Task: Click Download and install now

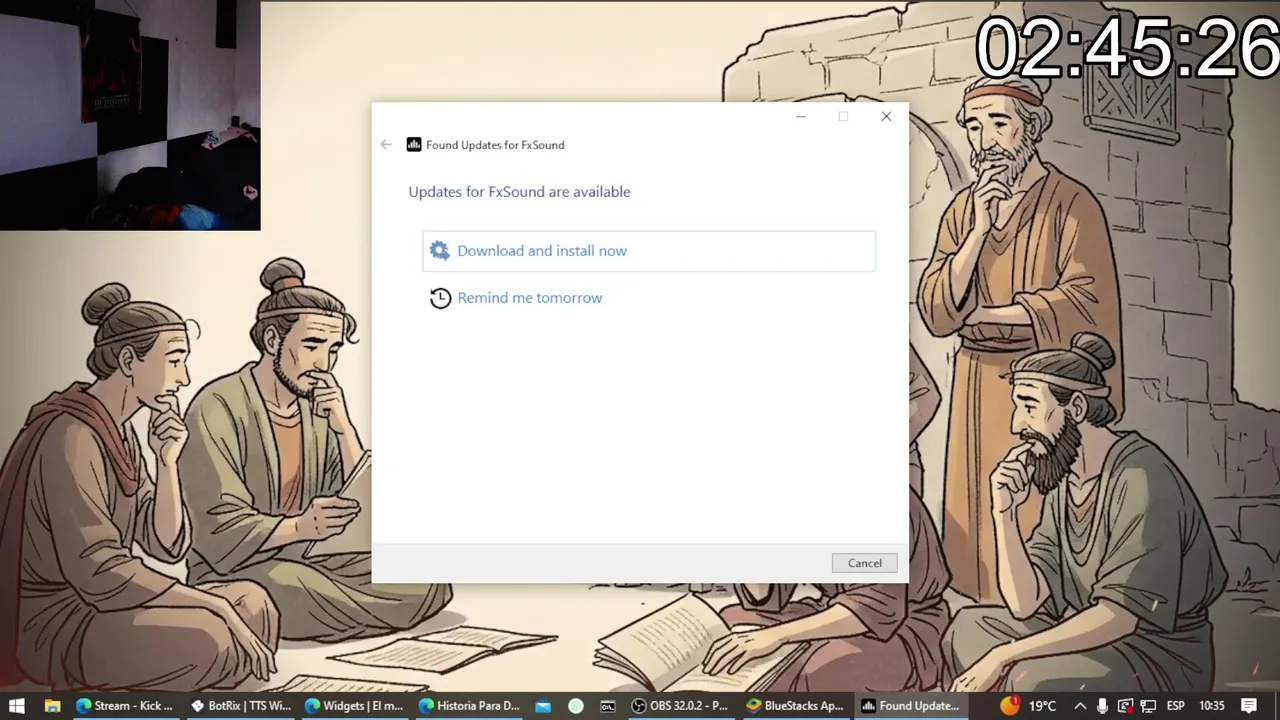Action: pos(649,251)
